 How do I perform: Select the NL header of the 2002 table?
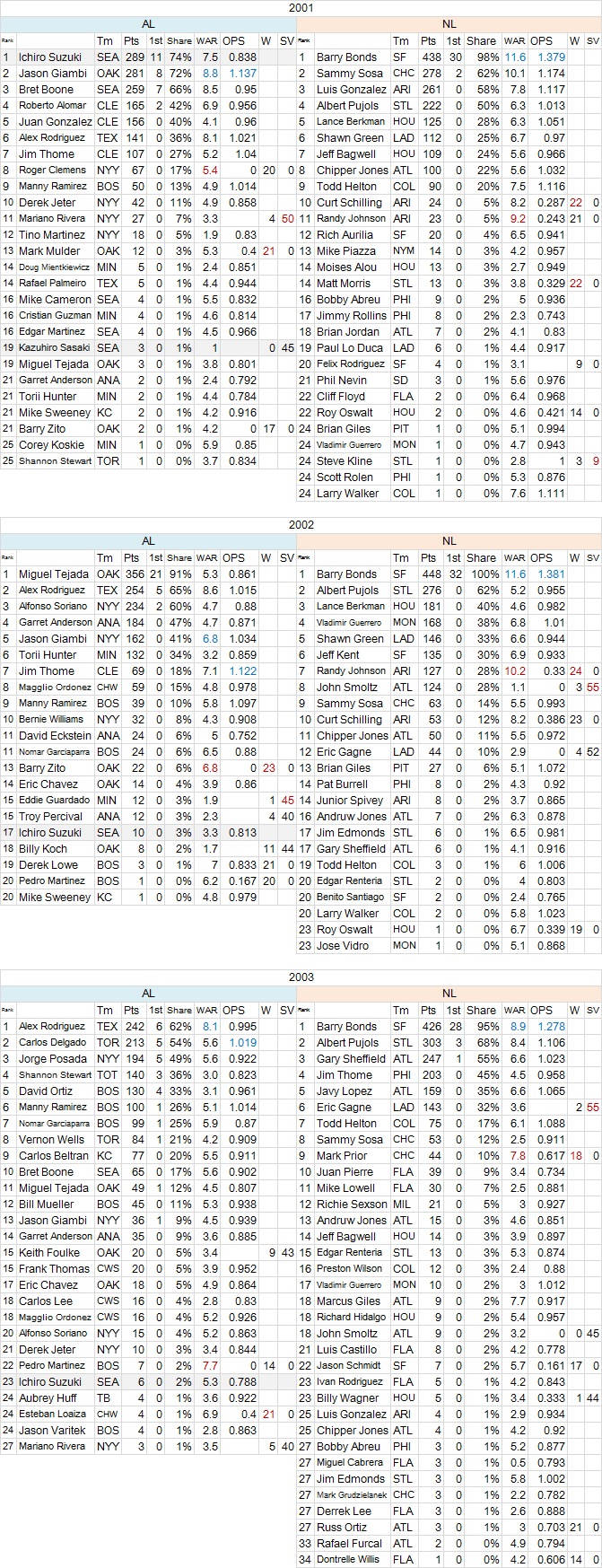tap(449, 541)
